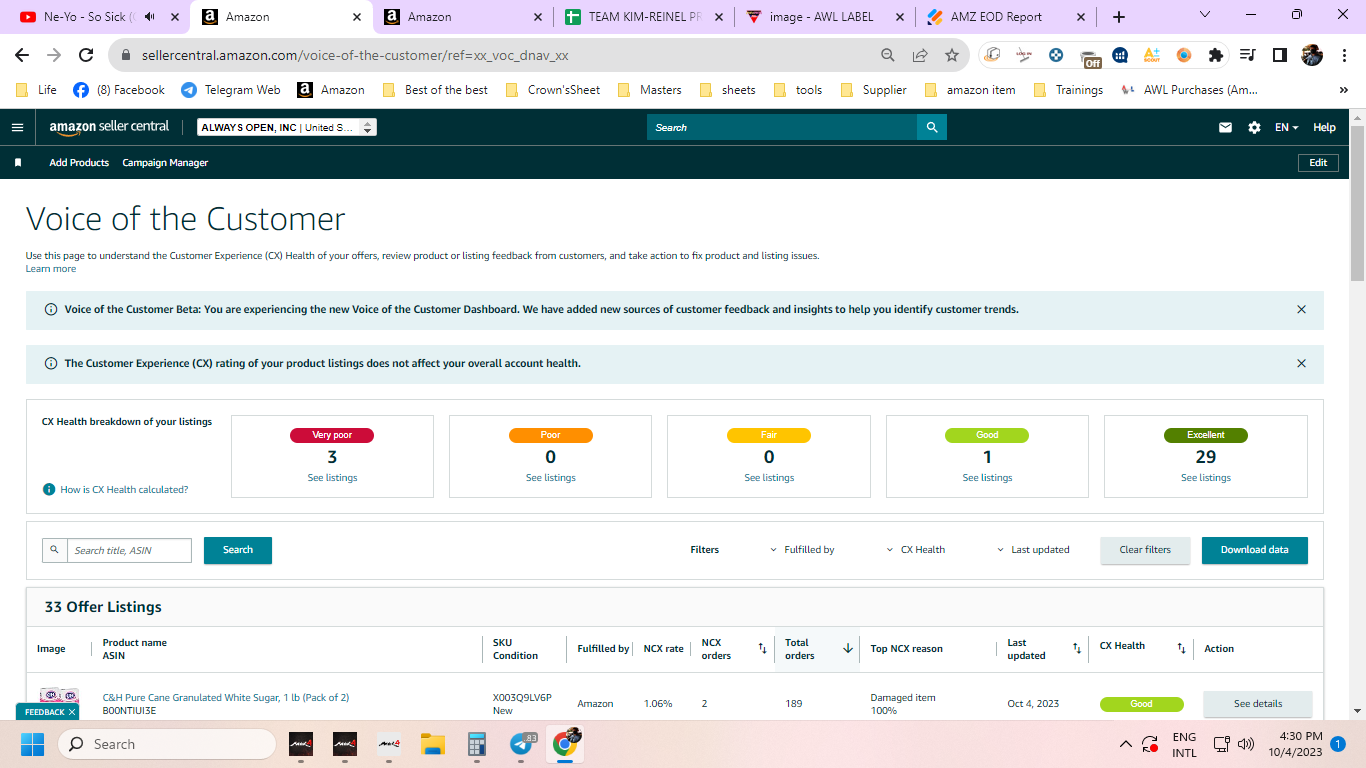This screenshot has width=1366, height=768.
Task: Open the Windows Start menu
Action: click(32, 744)
